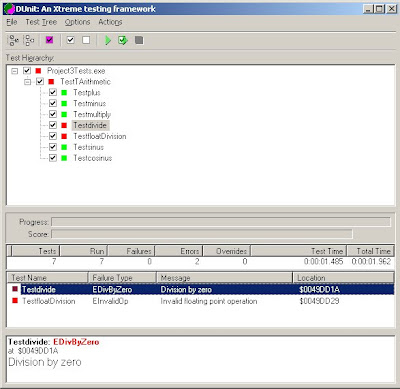Select the Testminus tree item

tap(89, 103)
